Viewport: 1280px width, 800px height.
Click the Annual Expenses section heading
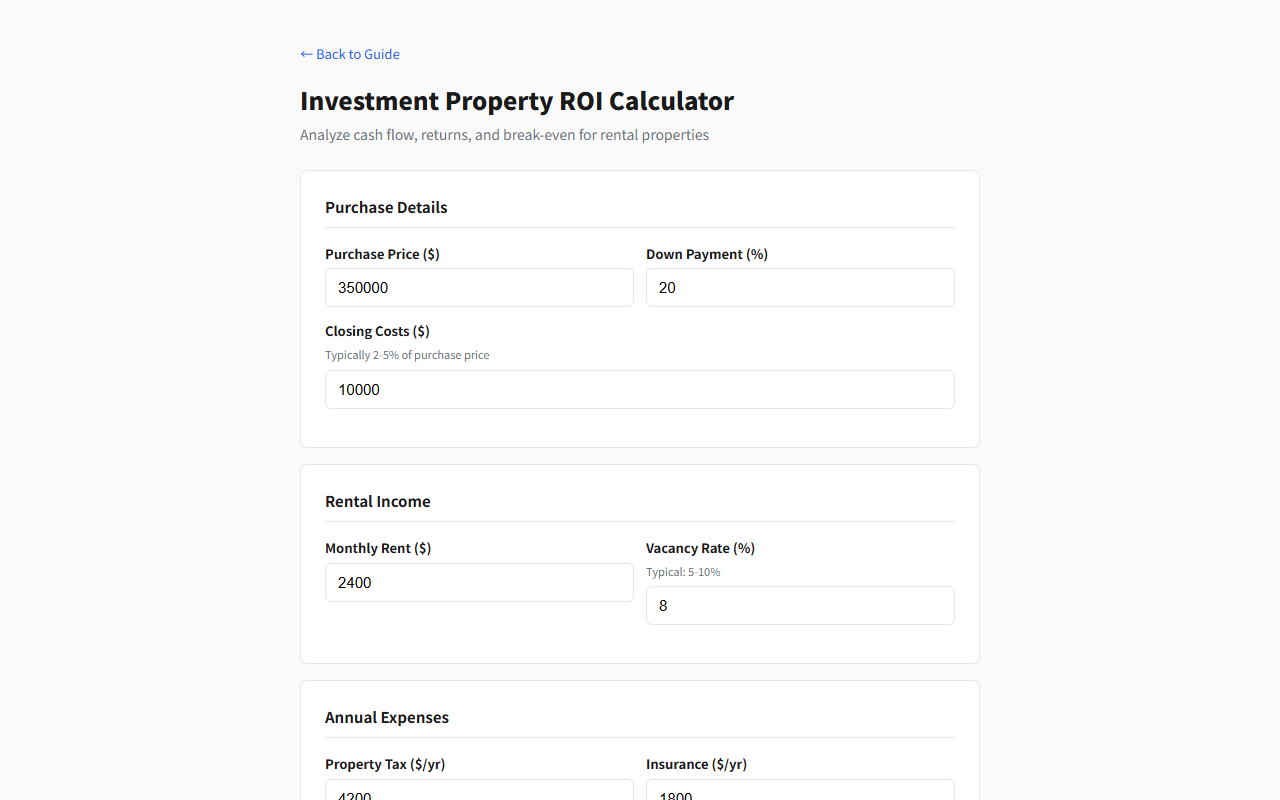(387, 717)
